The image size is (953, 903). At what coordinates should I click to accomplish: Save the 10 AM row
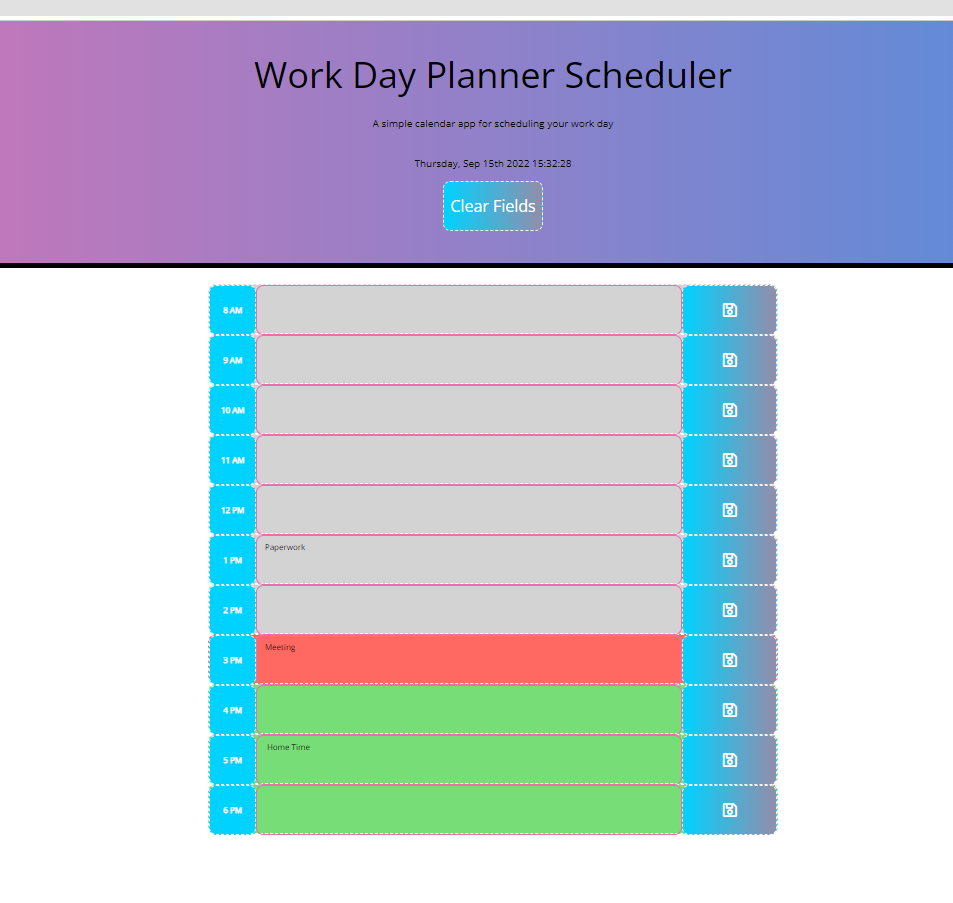click(x=729, y=409)
